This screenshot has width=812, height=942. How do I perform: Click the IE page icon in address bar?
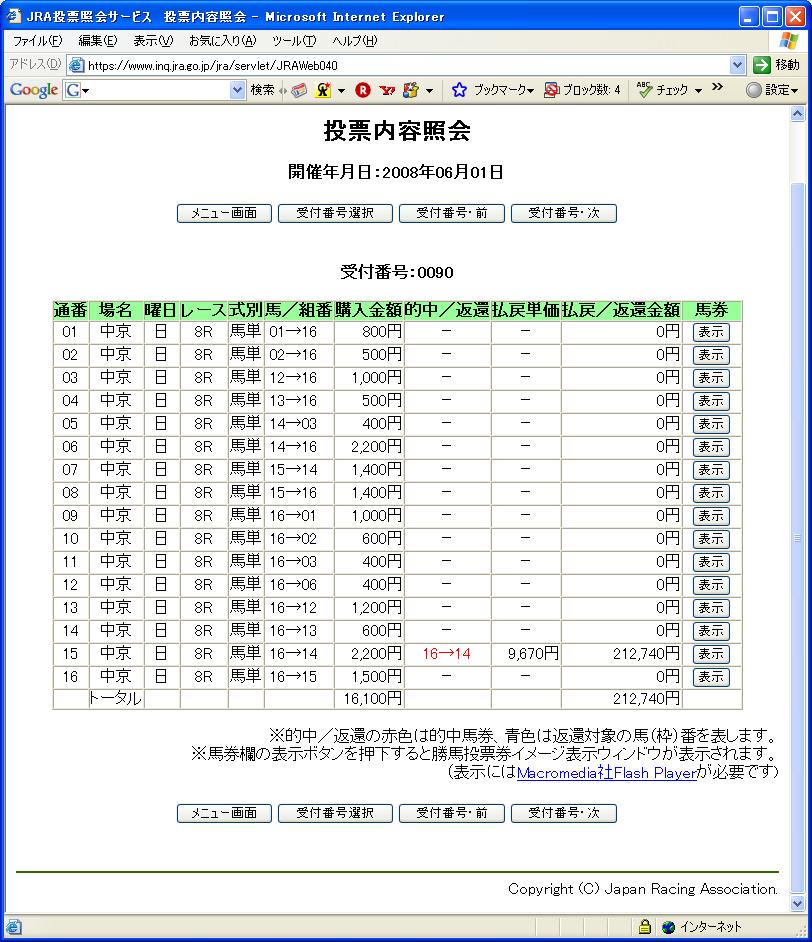tap(76, 65)
